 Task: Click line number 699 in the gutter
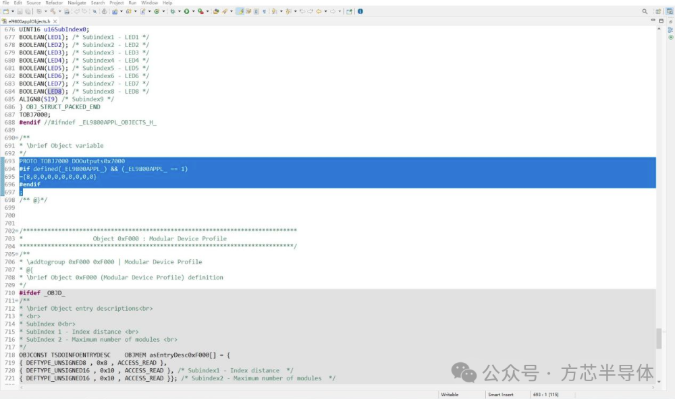(x=9, y=207)
